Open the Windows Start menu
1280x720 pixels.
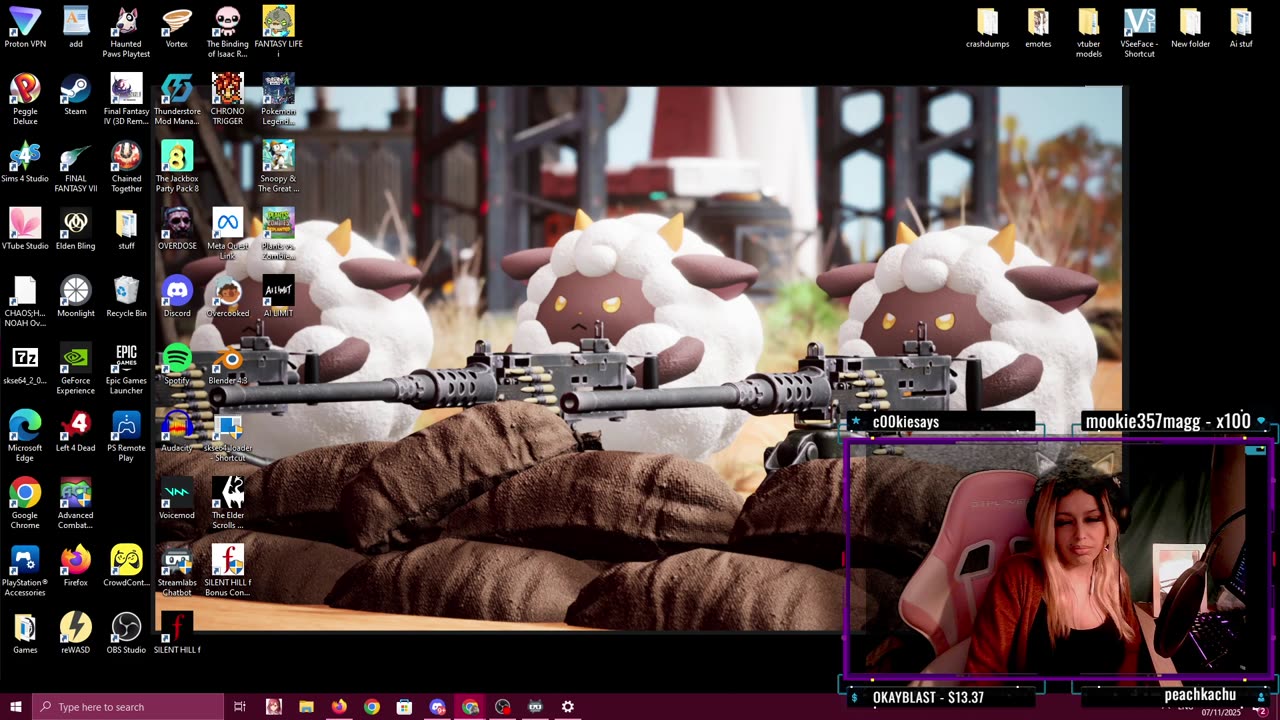click(14, 707)
